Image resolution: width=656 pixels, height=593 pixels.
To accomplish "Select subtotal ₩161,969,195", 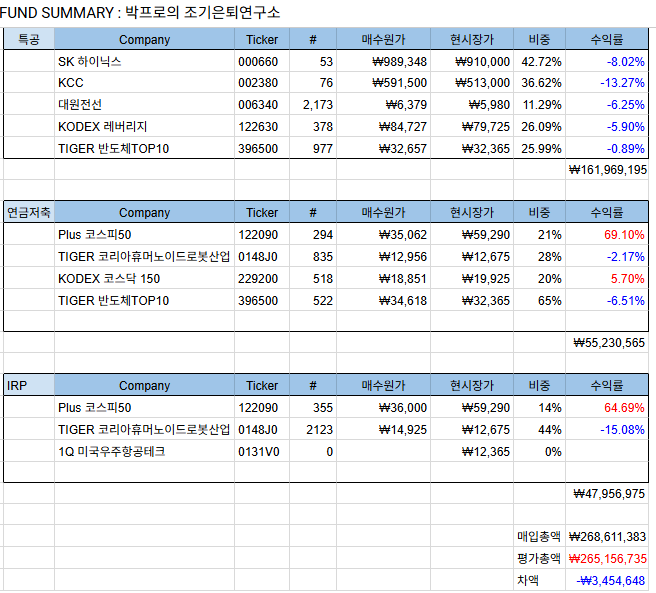I will (607, 169).
